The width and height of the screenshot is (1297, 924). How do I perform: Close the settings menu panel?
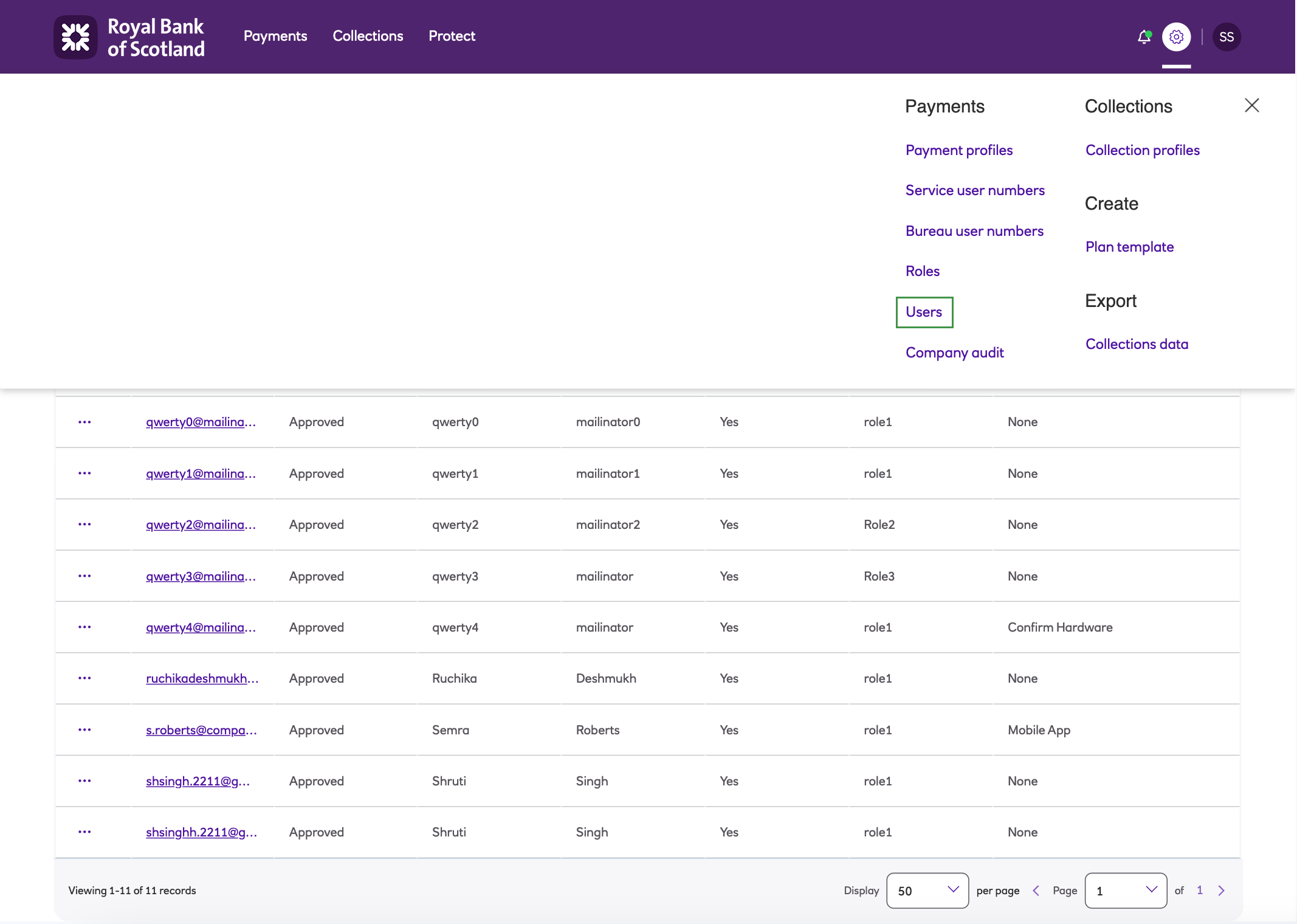(x=1251, y=105)
